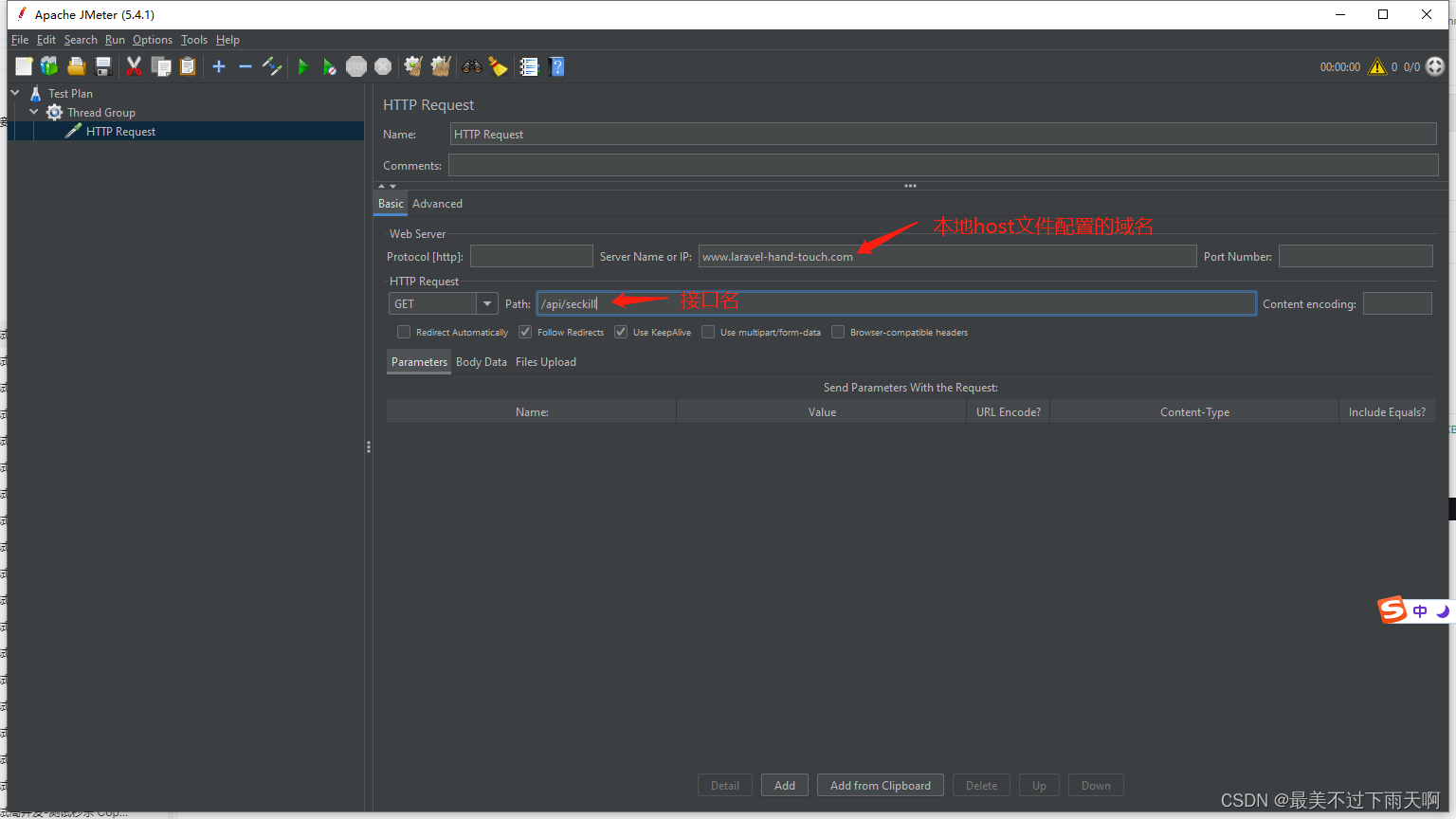The width and height of the screenshot is (1456, 819).
Task: Click the Content encoding field
Action: 1397,303
